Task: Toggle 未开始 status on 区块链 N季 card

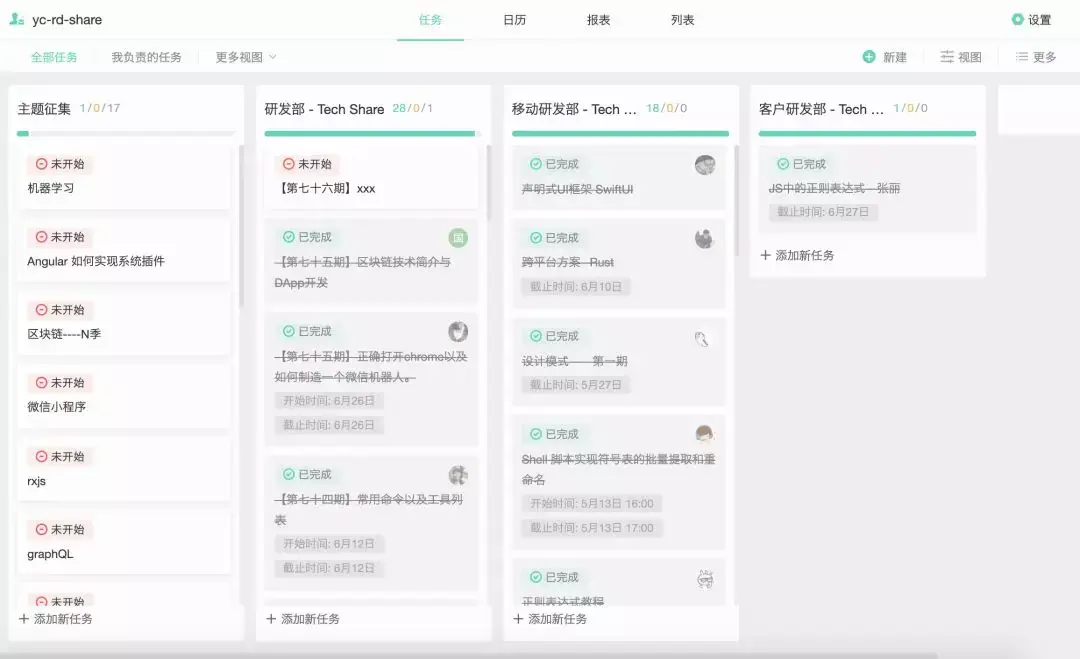Action: tap(60, 310)
